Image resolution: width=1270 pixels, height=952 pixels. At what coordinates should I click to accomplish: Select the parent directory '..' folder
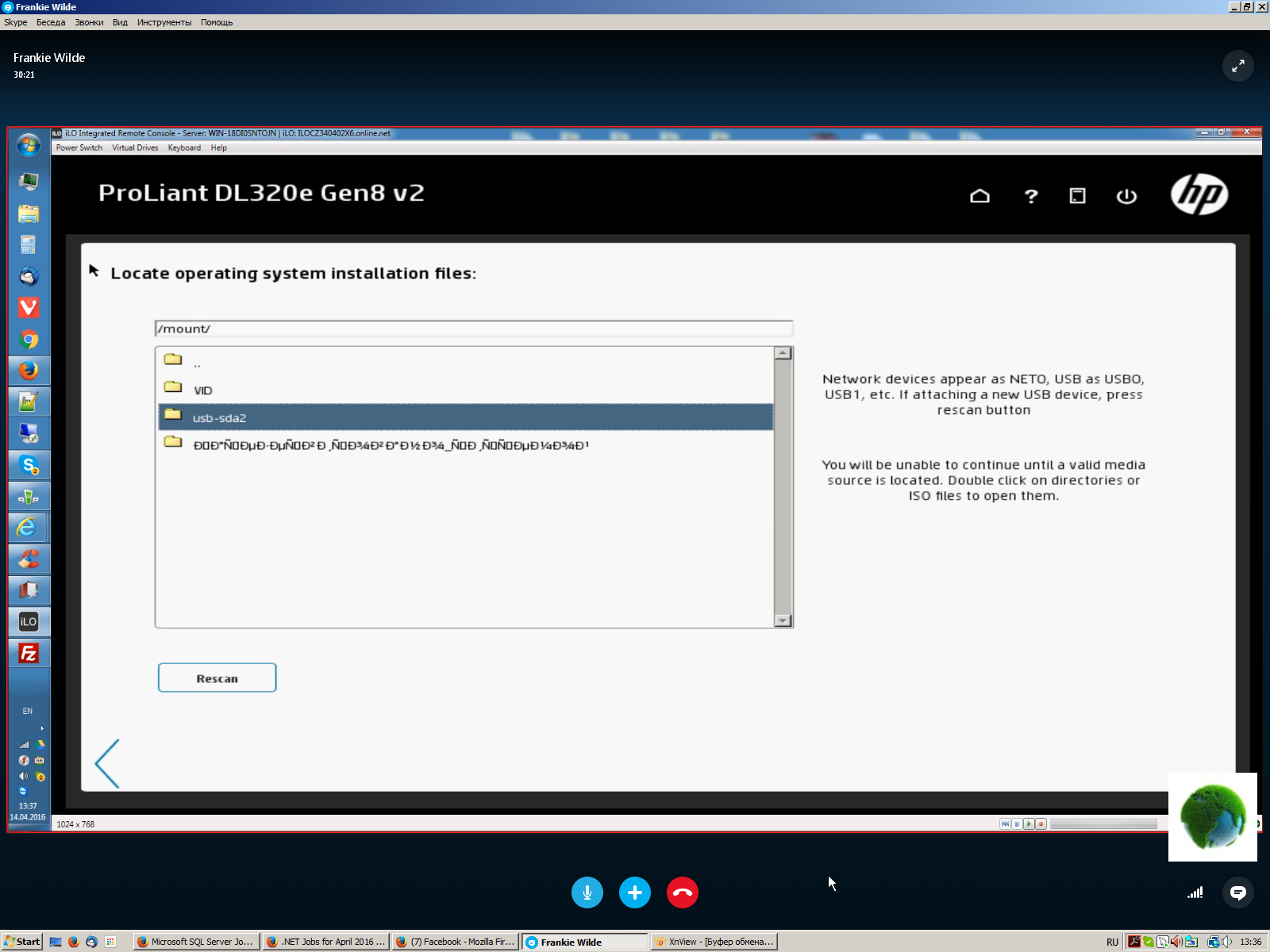(x=464, y=362)
